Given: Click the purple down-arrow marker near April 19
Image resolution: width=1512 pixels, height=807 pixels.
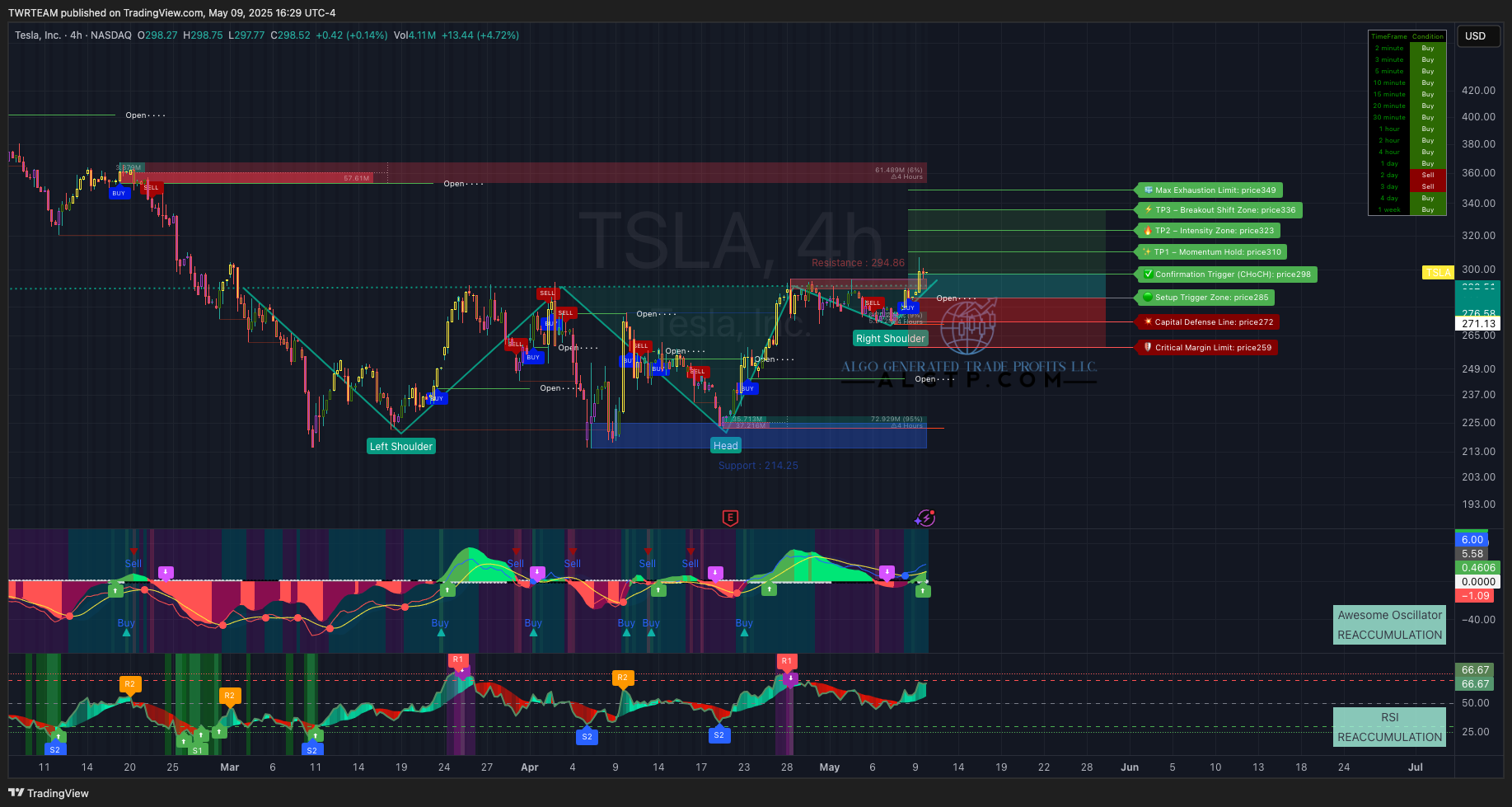Looking at the screenshot, I should [715, 571].
